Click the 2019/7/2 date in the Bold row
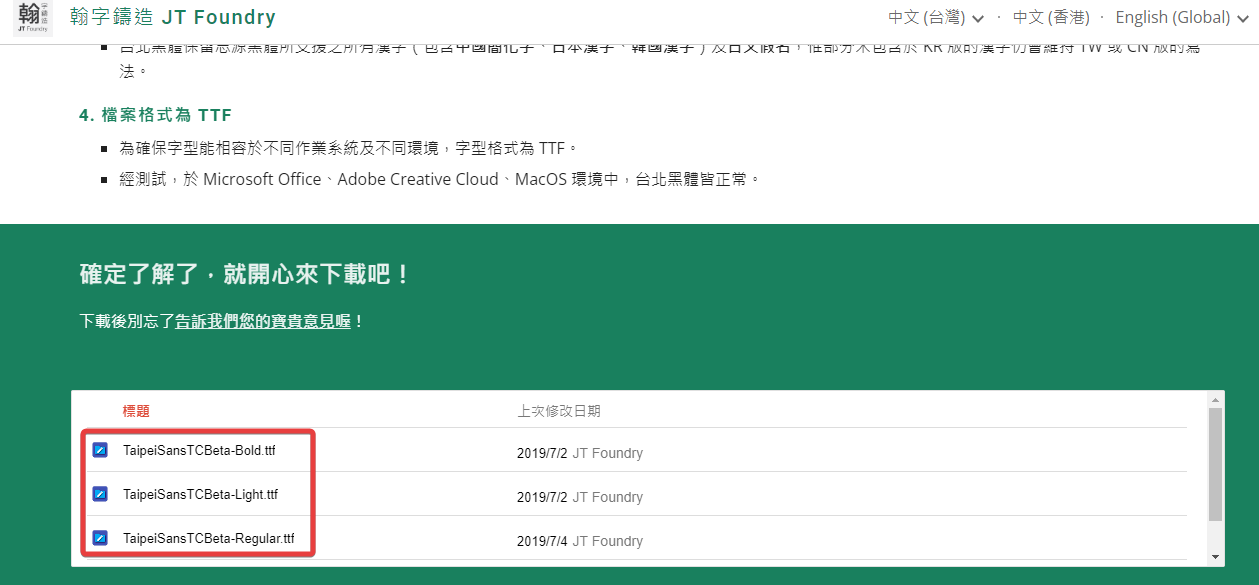Screen dimensions: 1259x585 (542, 453)
